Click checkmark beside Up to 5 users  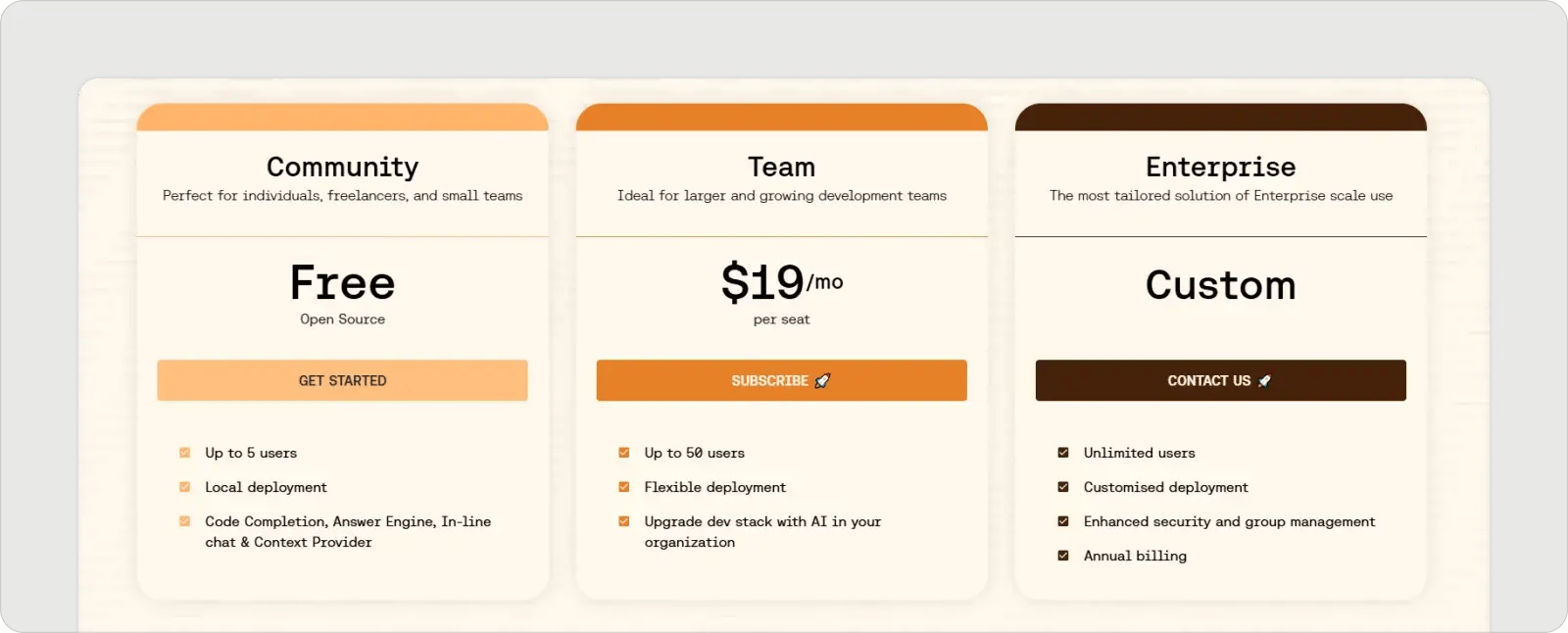[x=184, y=453]
